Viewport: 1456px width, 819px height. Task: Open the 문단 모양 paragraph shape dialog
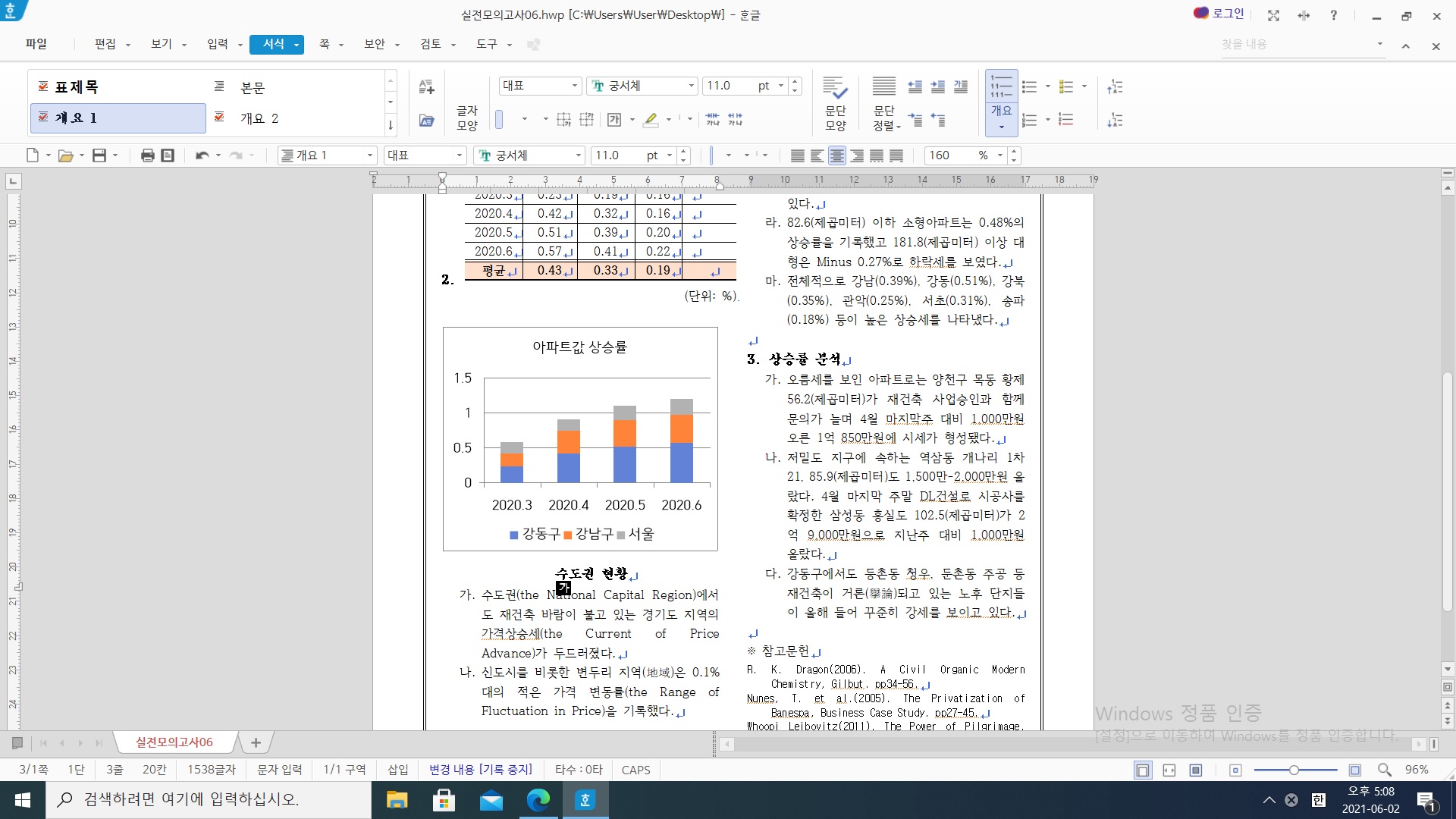pos(836,103)
